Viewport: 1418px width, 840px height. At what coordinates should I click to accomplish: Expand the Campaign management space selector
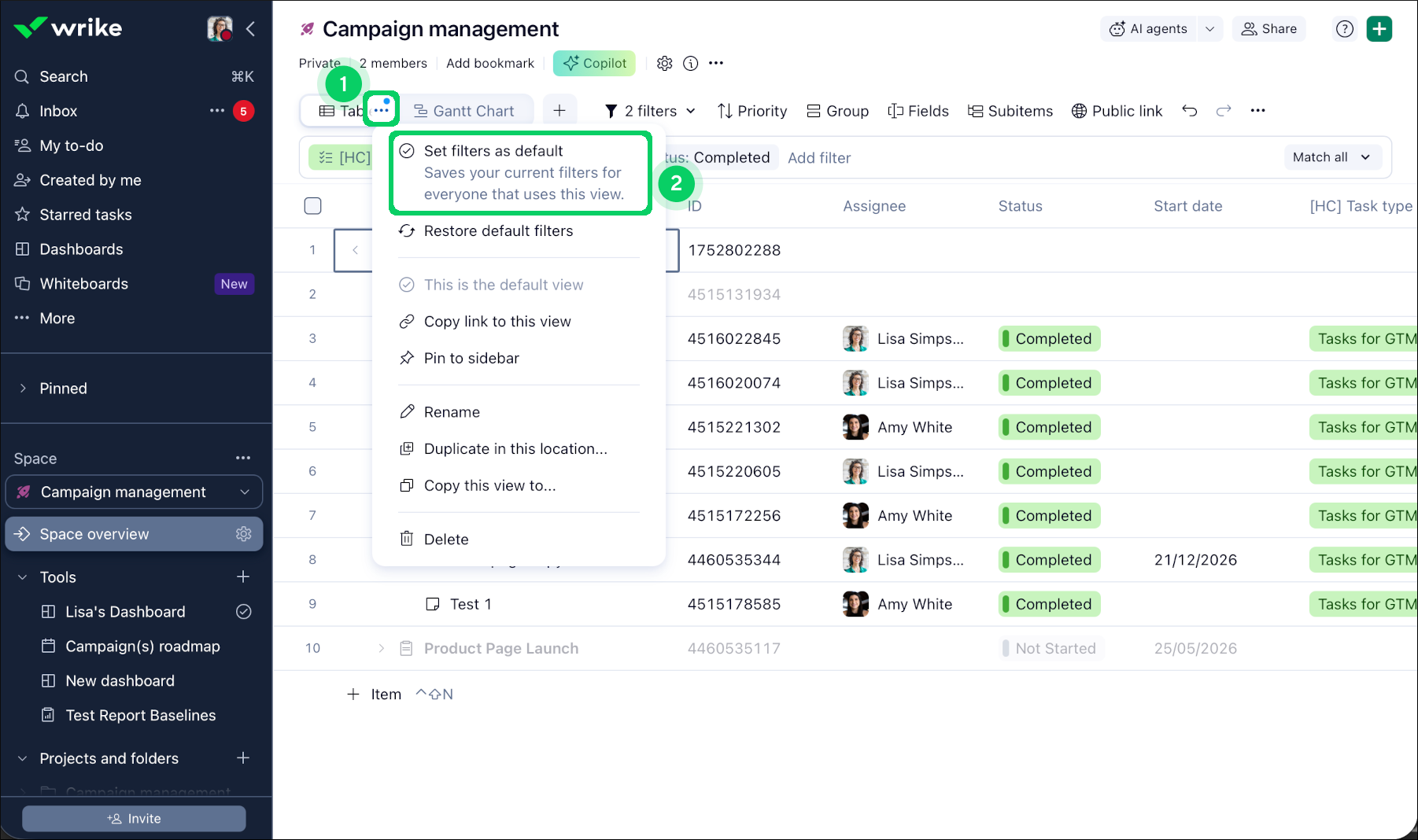click(x=134, y=492)
